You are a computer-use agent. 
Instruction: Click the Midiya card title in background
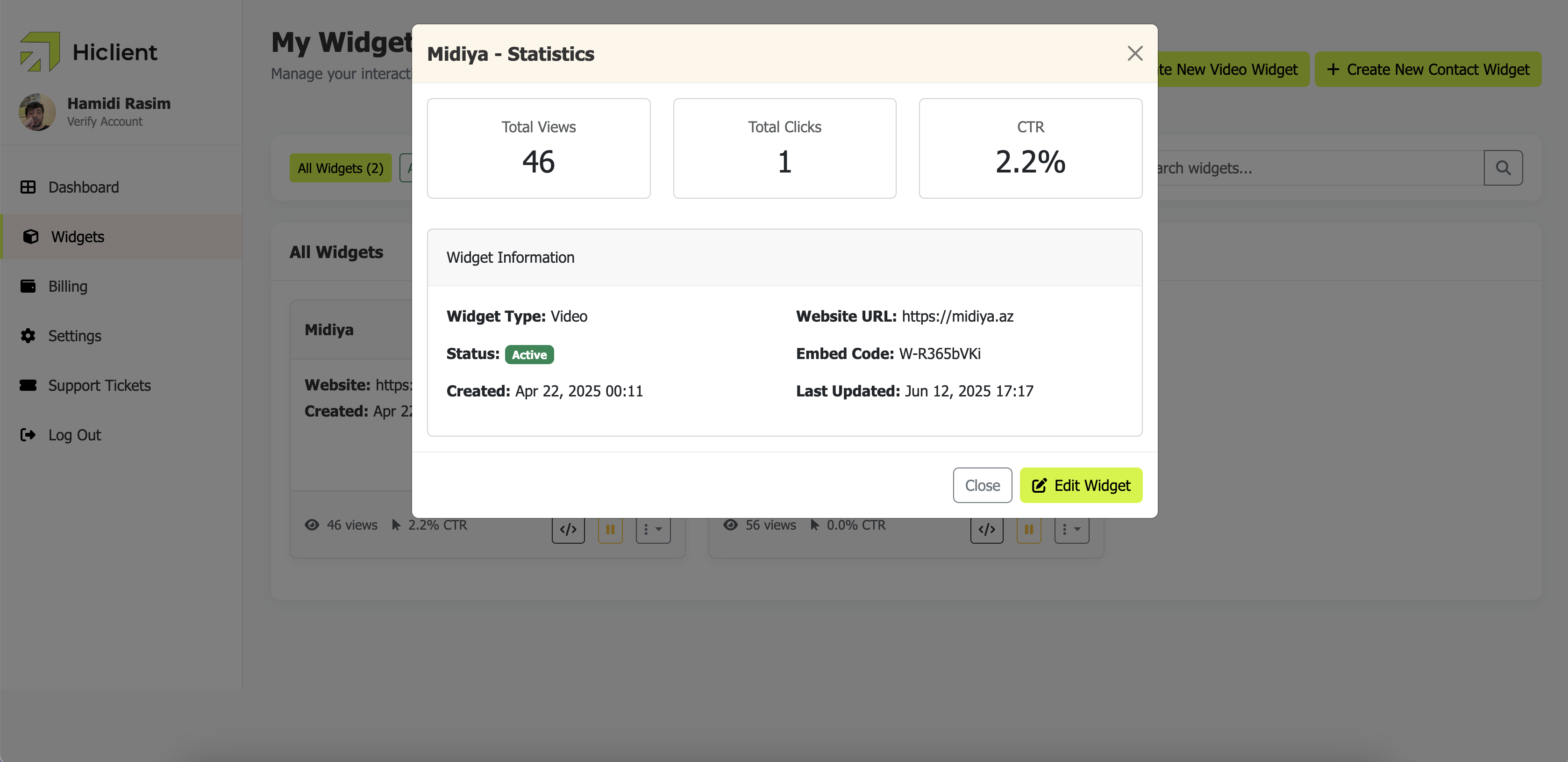click(x=329, y=330)
